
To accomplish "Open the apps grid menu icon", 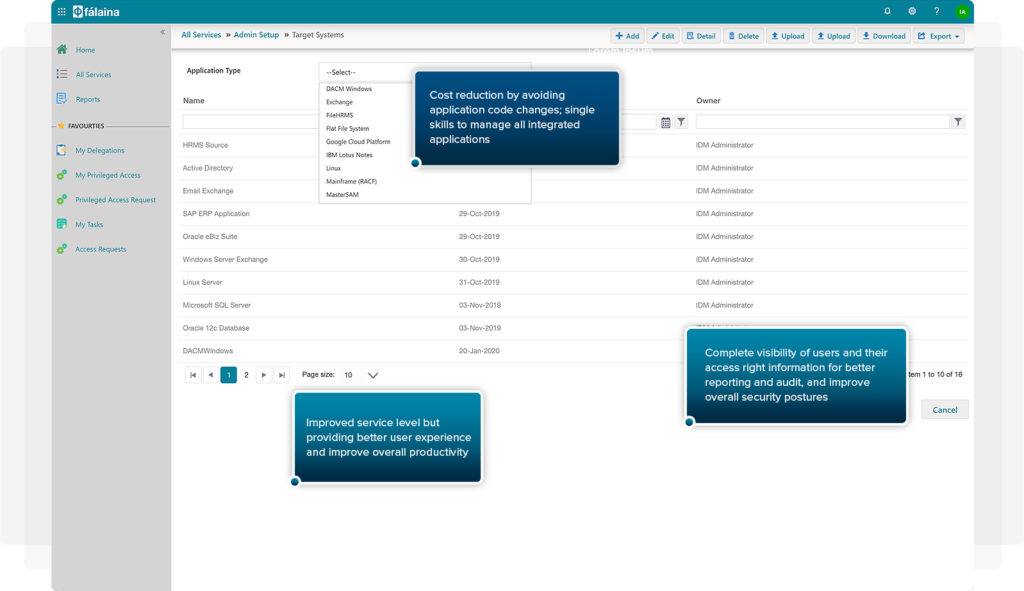I will [x=61, y=12].
